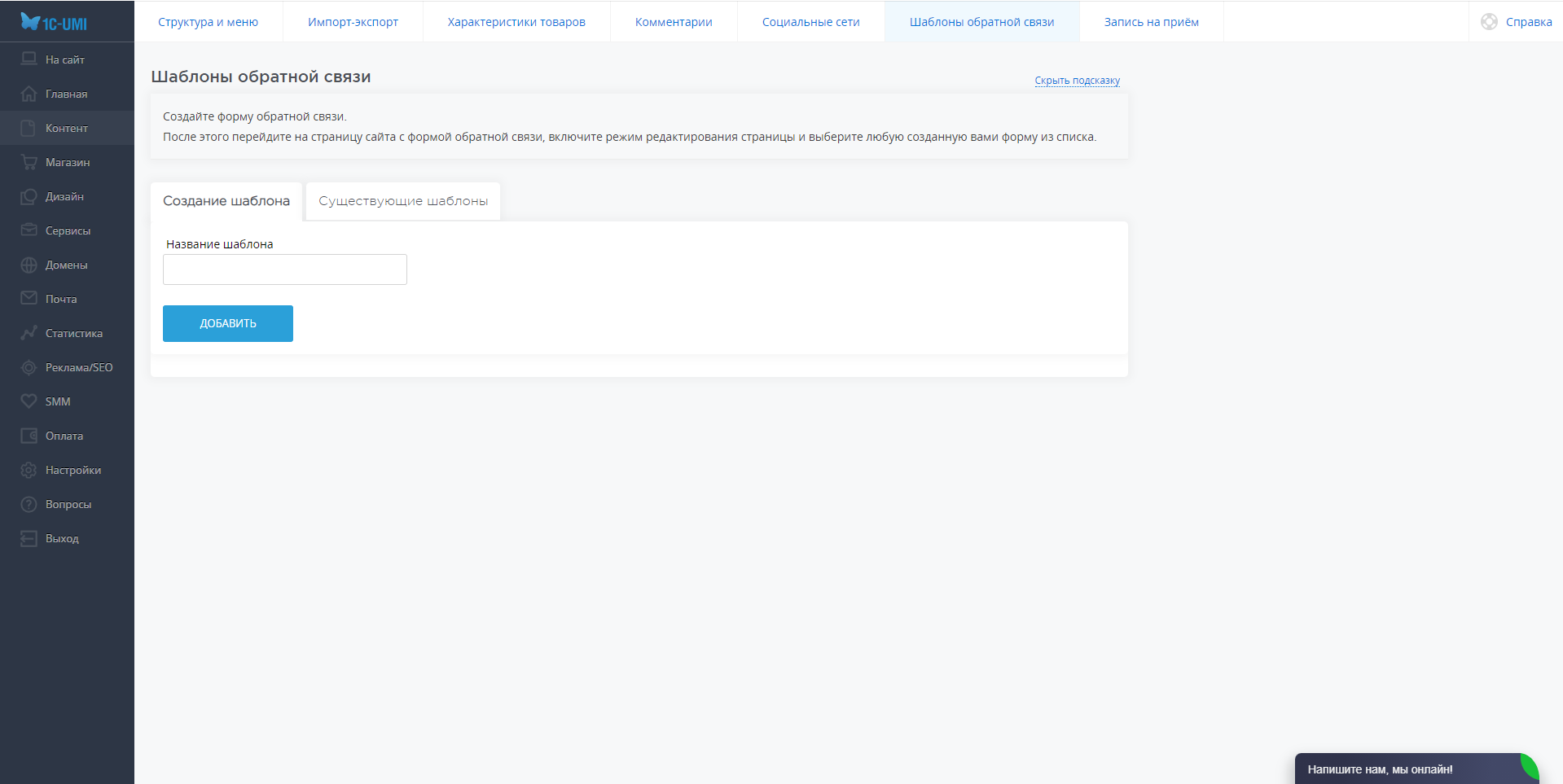
Task: Click the target icon beside Реклама/SEO
Action: (29, 367)
